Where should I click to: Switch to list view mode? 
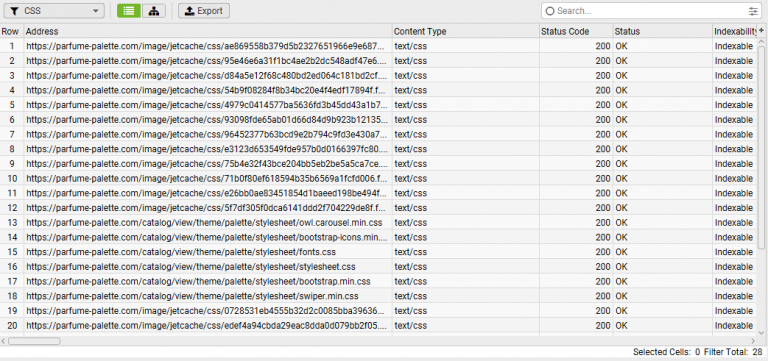coord(129,11)
